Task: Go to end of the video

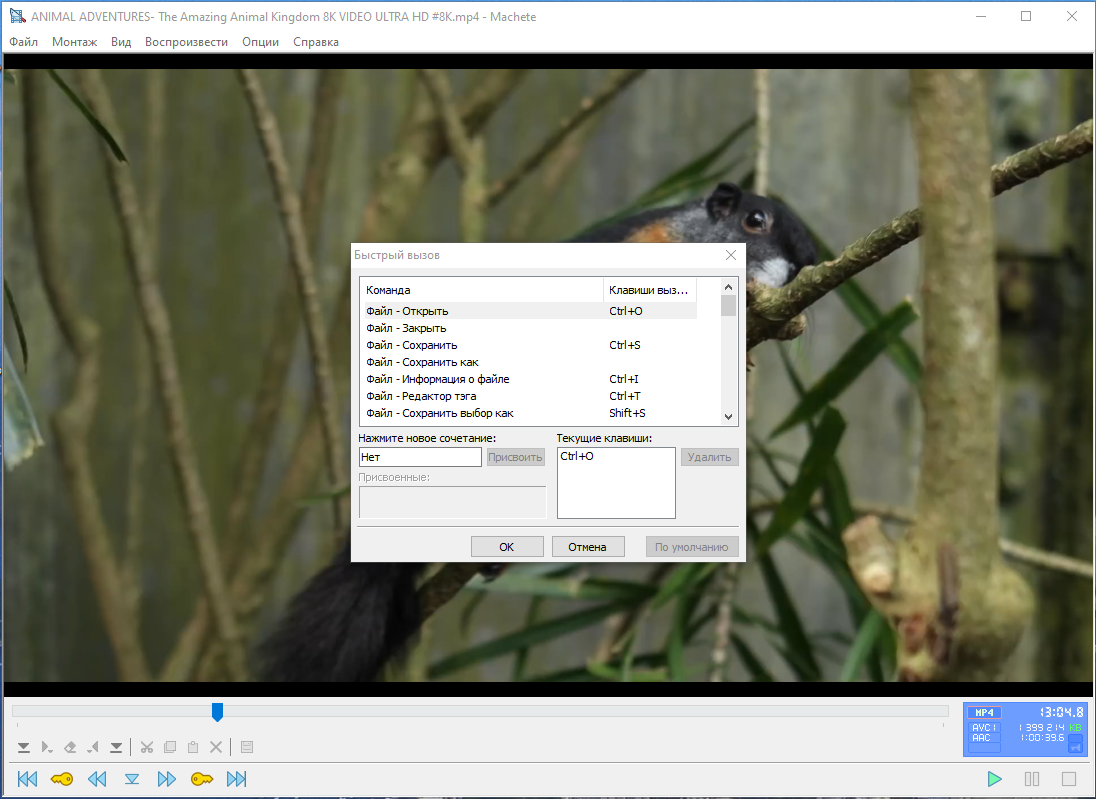Action: [x=236, y=779]
